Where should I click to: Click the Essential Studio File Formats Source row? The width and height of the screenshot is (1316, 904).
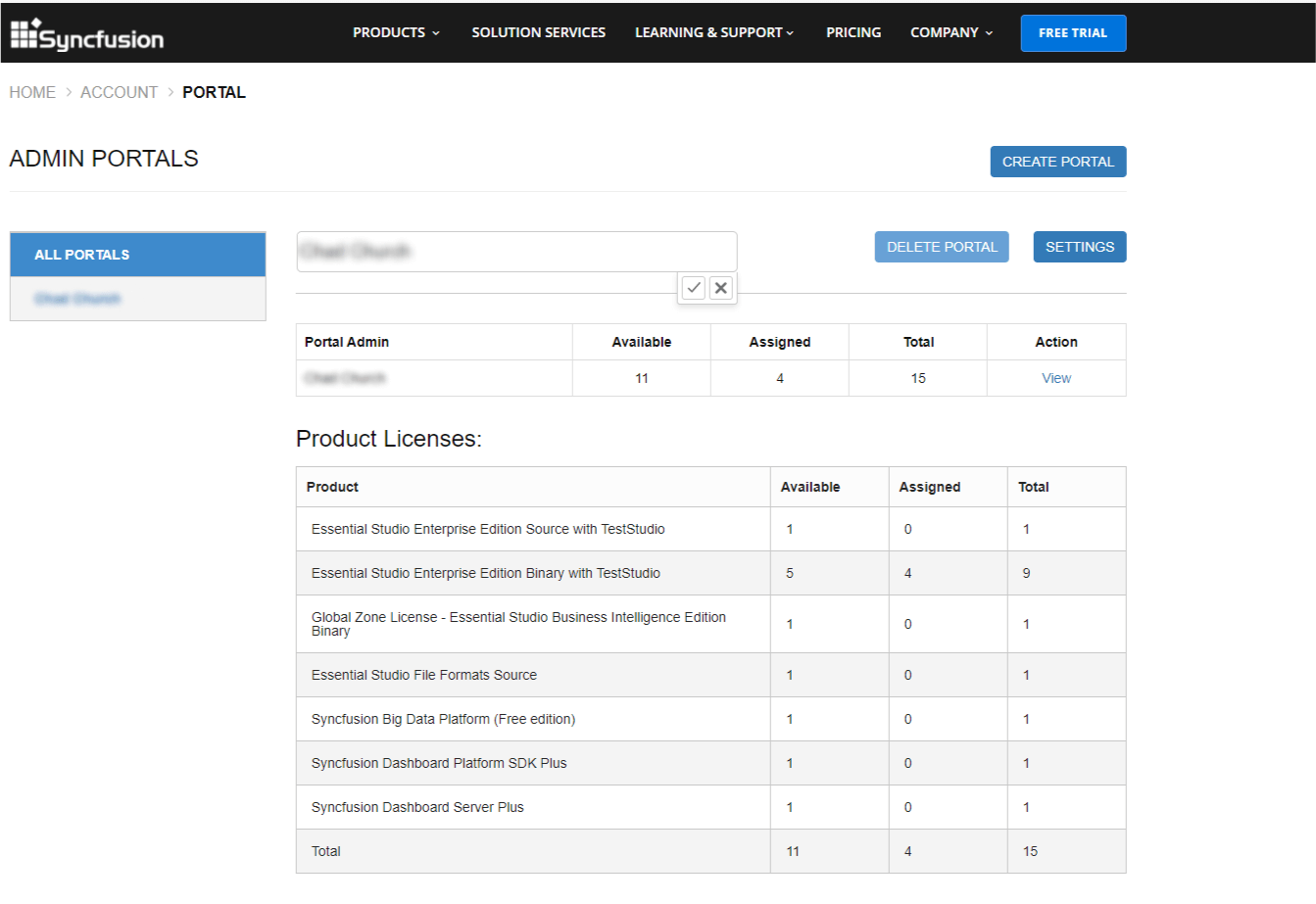click(x=424, y=675)
